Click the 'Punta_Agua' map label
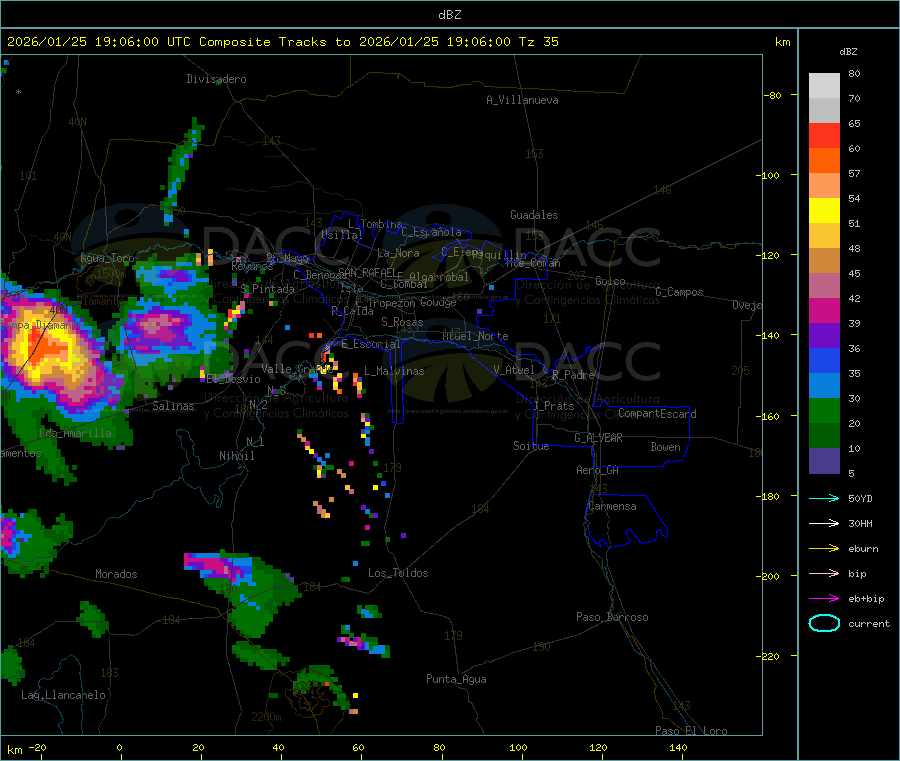 tap(456, 679)
